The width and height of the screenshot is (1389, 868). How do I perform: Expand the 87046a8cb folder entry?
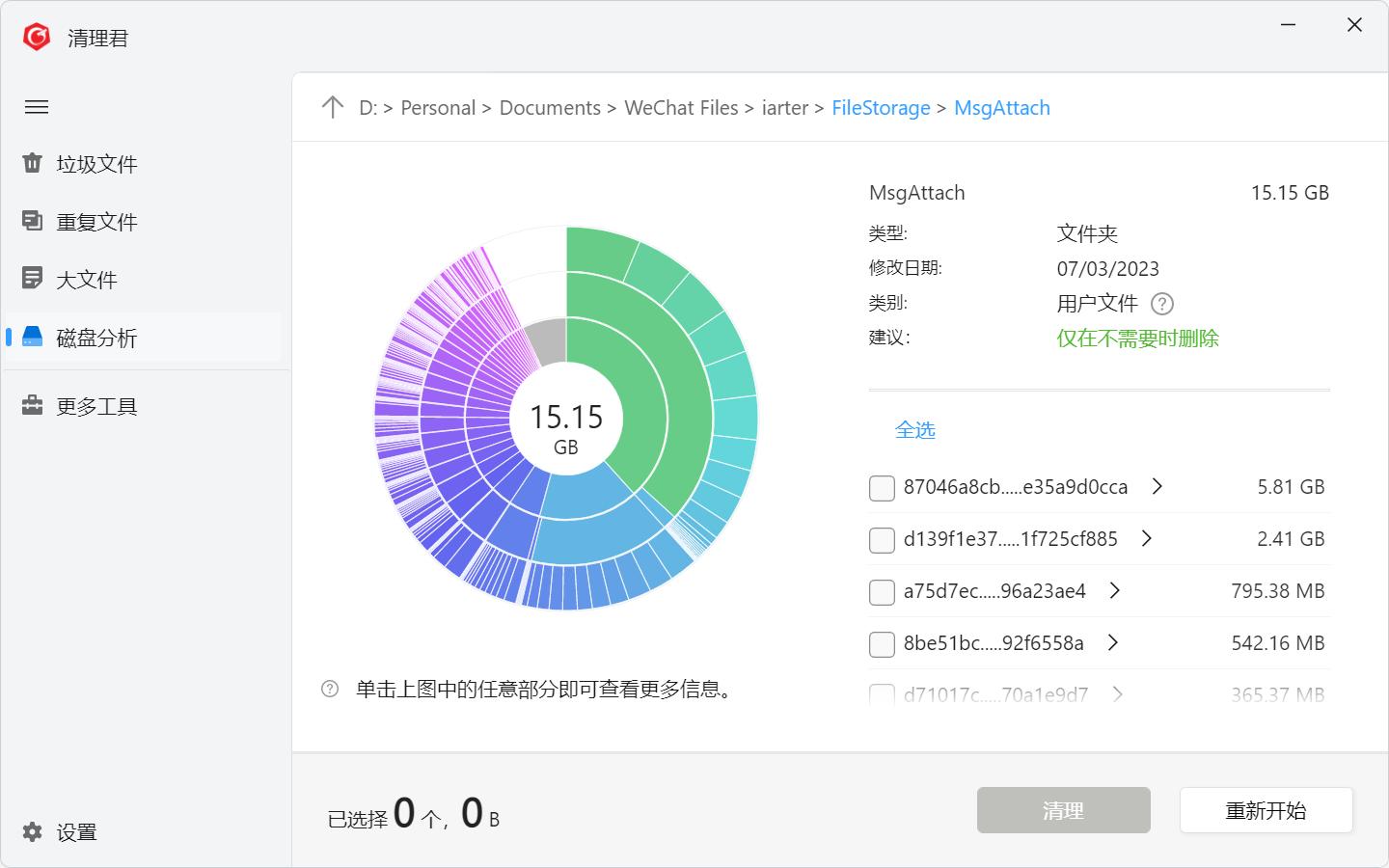coord(1157,487)
